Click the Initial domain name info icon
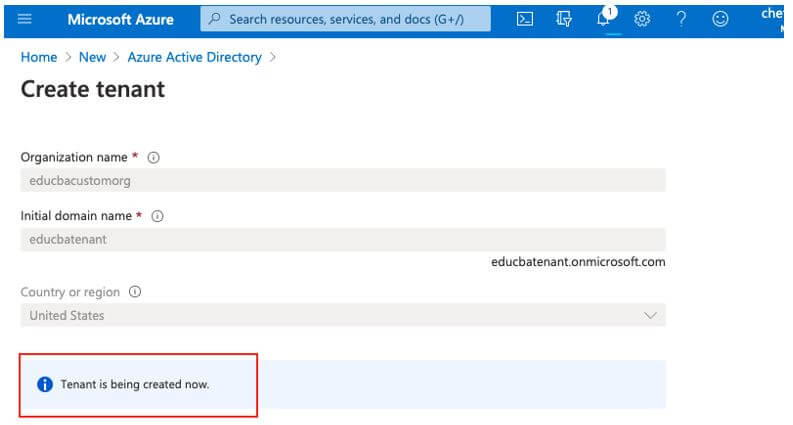Screen dimensions: 793x425 [x=158, y=216]
